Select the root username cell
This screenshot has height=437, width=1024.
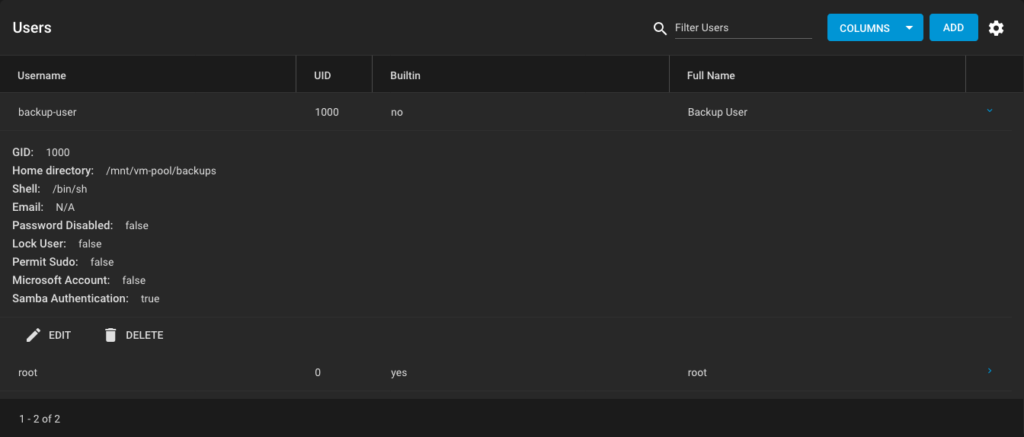[x=28, y=372]
